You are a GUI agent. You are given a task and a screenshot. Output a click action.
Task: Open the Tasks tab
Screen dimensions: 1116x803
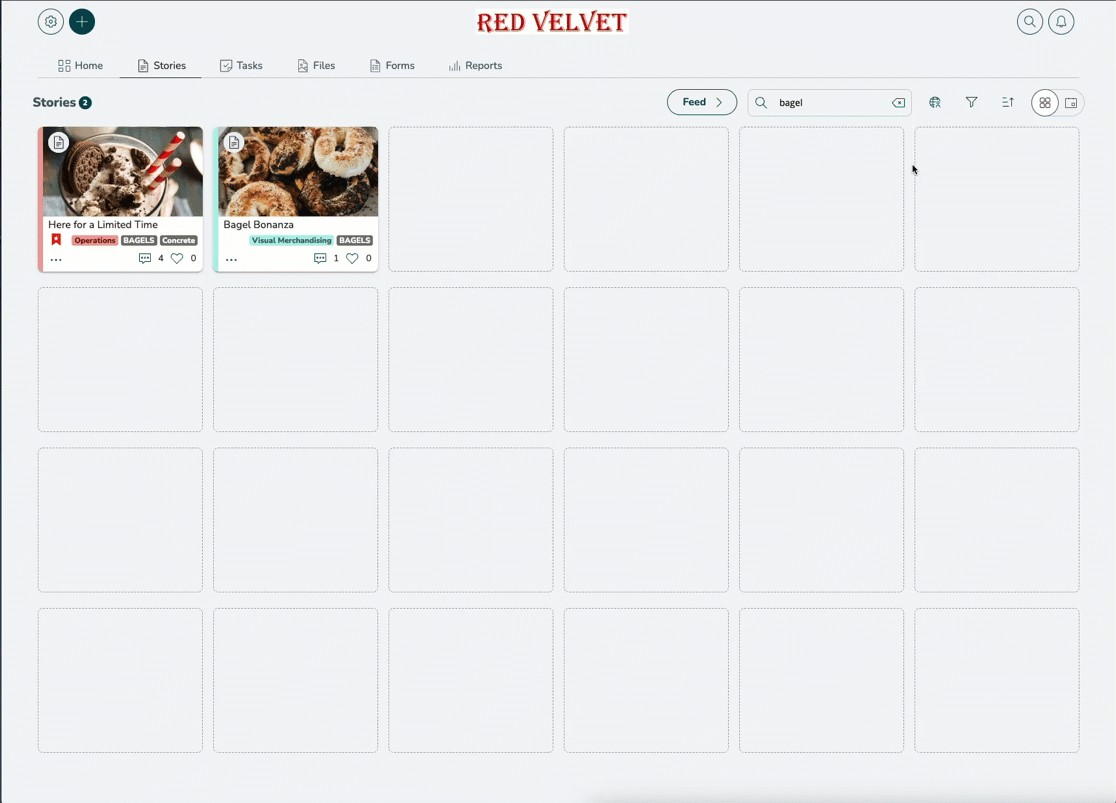pyautogui.click(x=241, y=65)
